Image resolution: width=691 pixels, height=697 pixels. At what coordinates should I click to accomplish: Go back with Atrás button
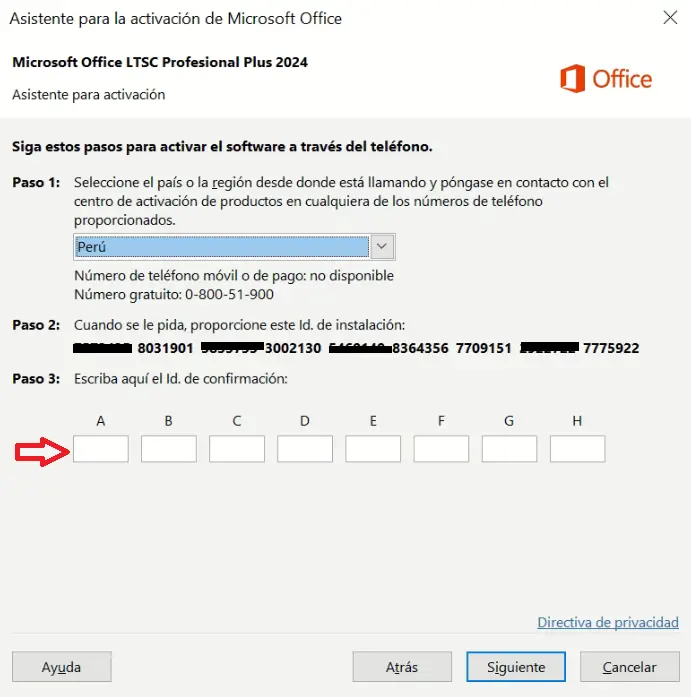click(x=402, y=667)
